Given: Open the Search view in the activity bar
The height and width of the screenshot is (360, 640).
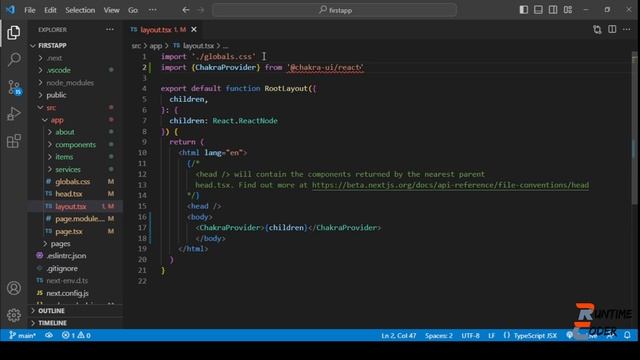Looking at the screenshot, I should tap(14, 60).
